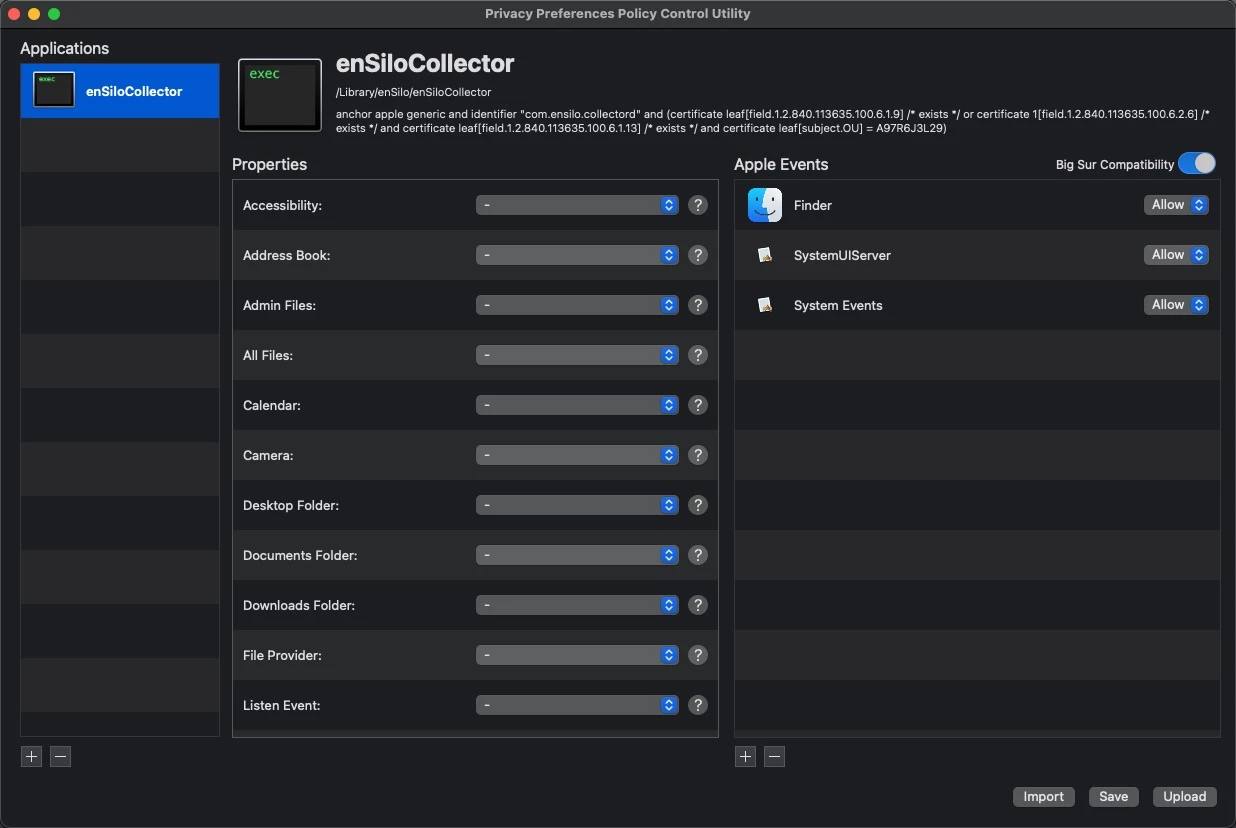Open the Accessibility dropdown
Viewport: 1236px width, 828px height.
(578, 205)
